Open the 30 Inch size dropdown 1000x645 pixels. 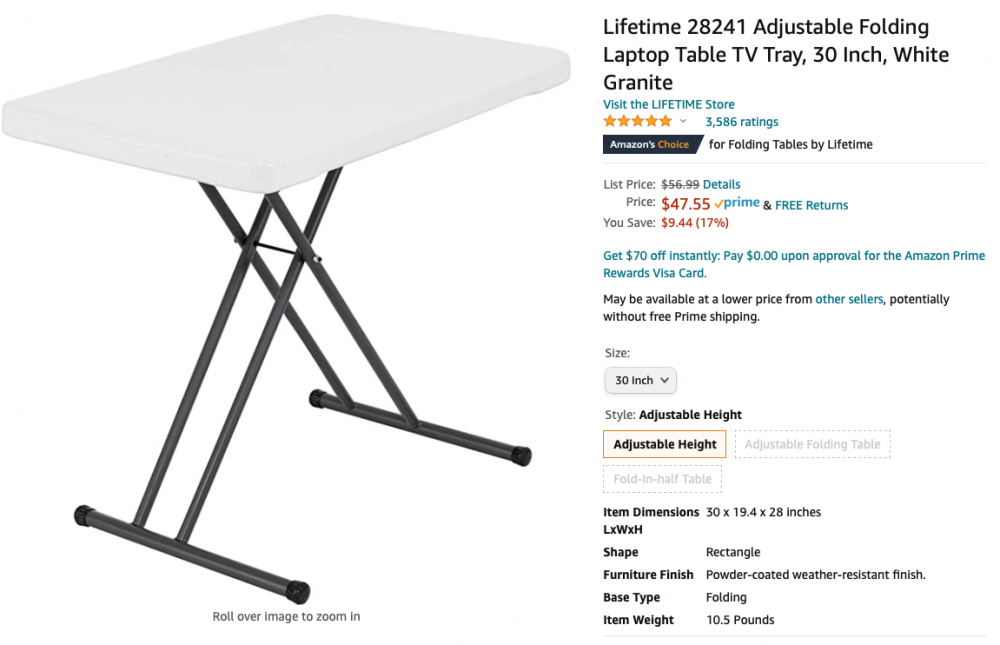pos(641,380)
